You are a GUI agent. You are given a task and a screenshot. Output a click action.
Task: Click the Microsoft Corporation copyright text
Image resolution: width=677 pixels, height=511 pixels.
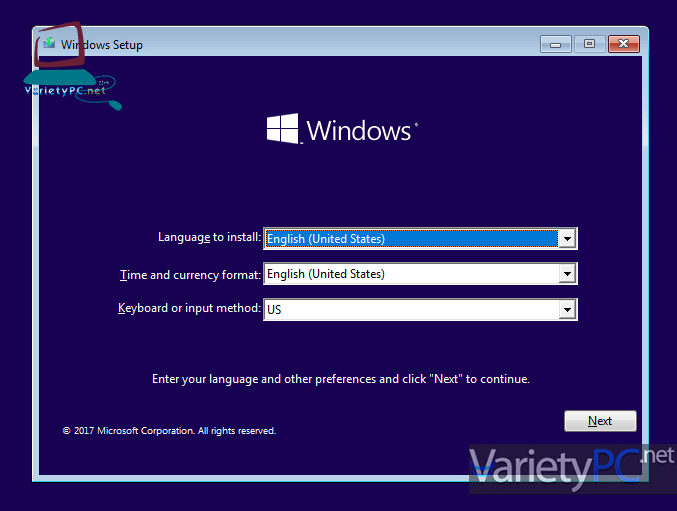pyautogui.click(x=169, y=431)
